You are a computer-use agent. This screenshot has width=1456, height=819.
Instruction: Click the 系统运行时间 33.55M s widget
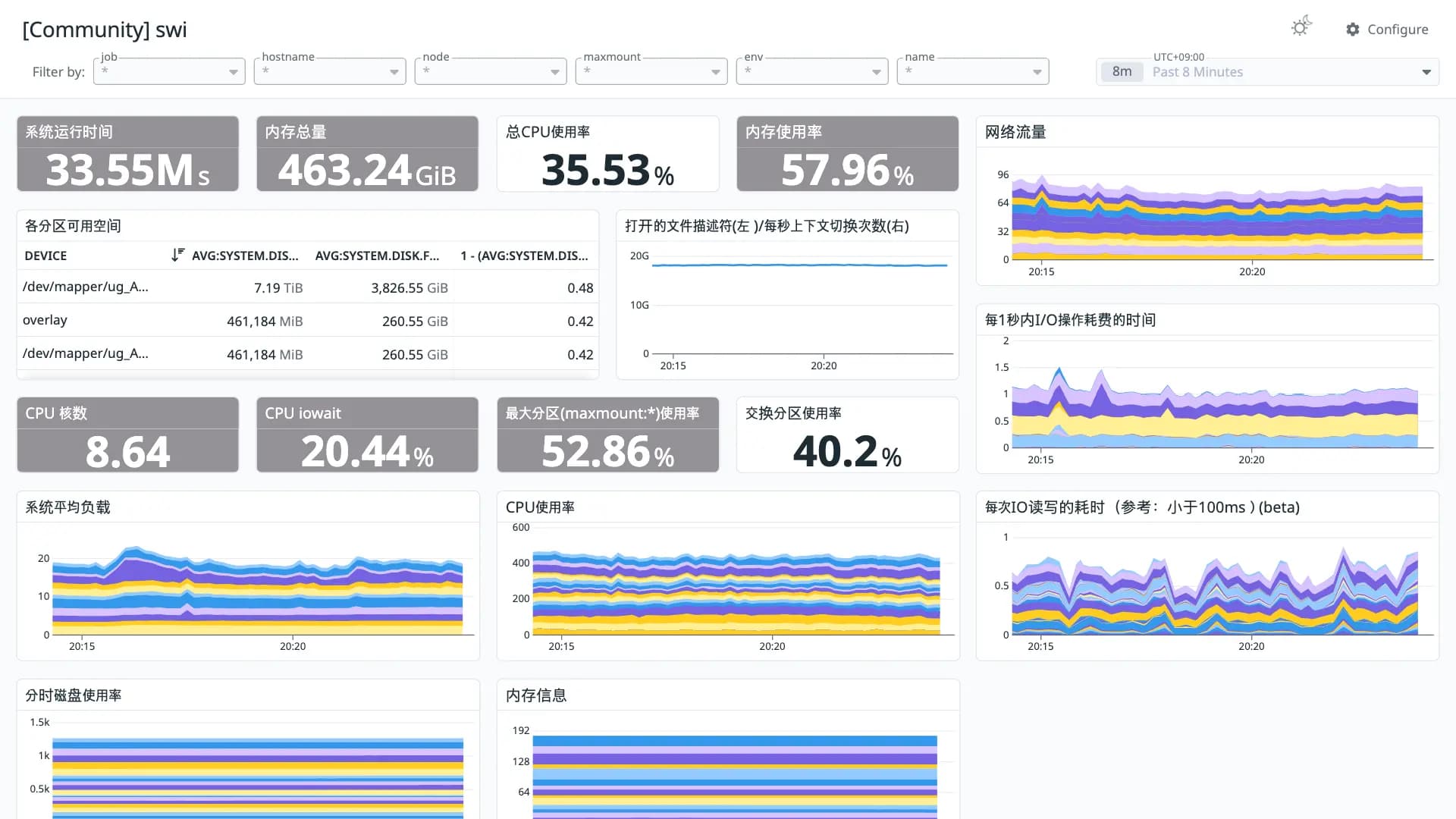click(127, 153)
